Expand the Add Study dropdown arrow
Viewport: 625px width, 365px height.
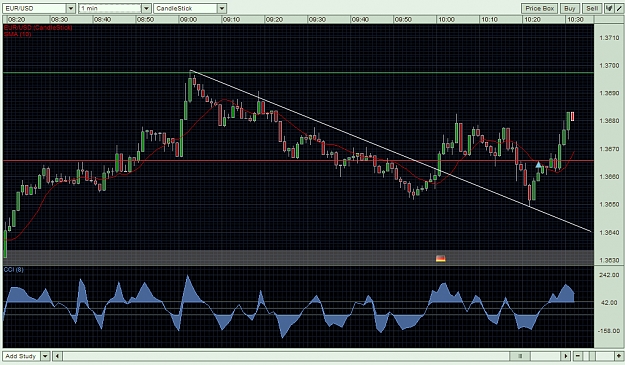[45, 356]
